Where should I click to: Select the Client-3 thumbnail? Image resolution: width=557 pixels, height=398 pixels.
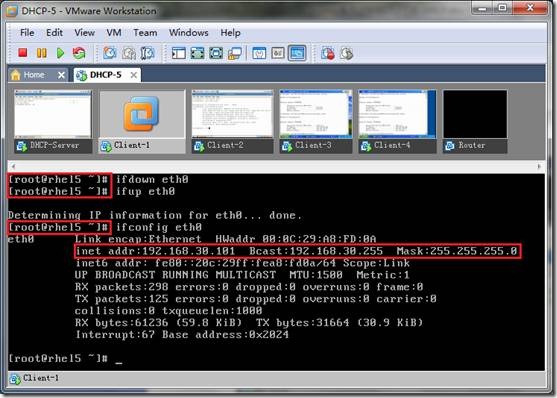pyautogui.click(x=316, y=122)
